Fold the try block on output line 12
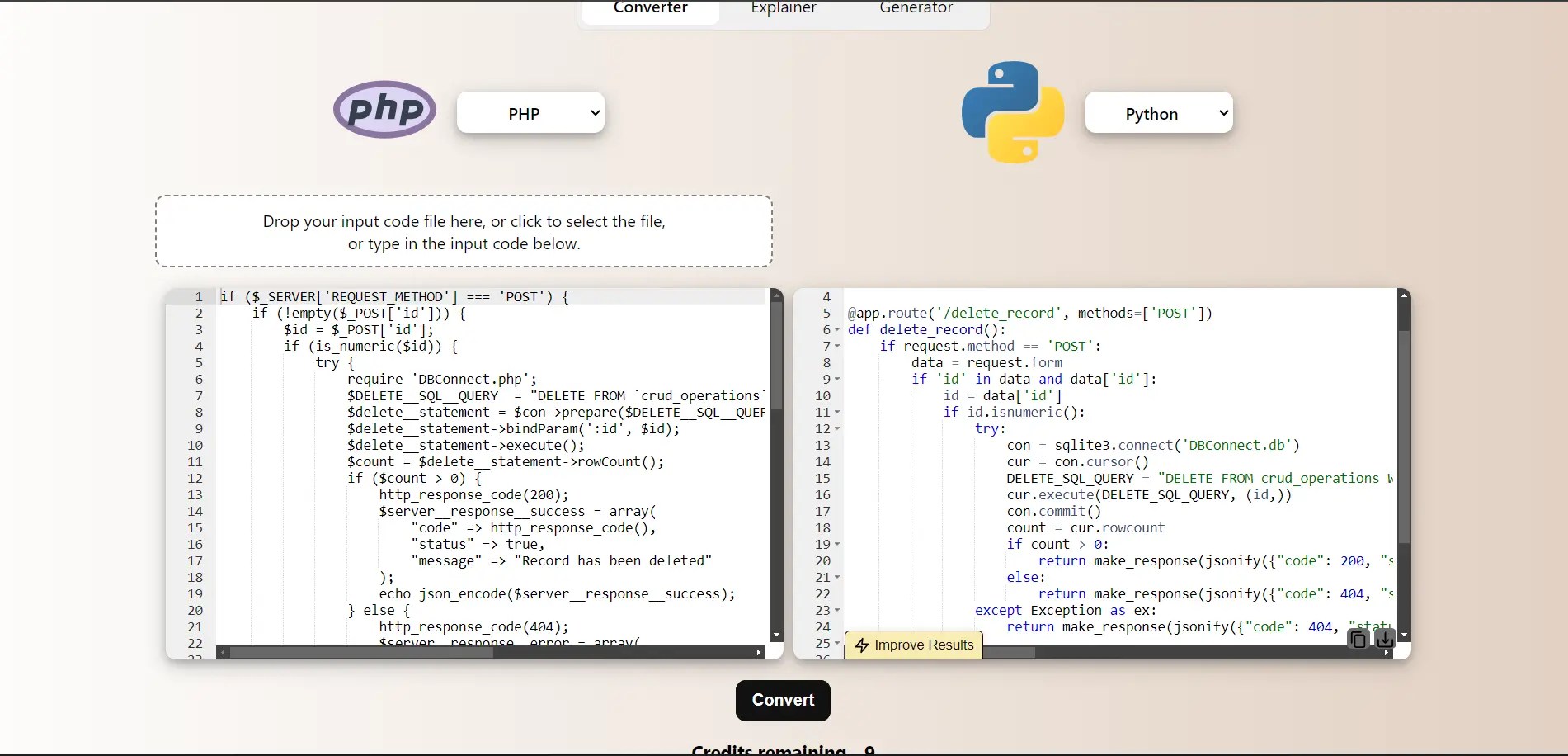 (x=837, y=429)
